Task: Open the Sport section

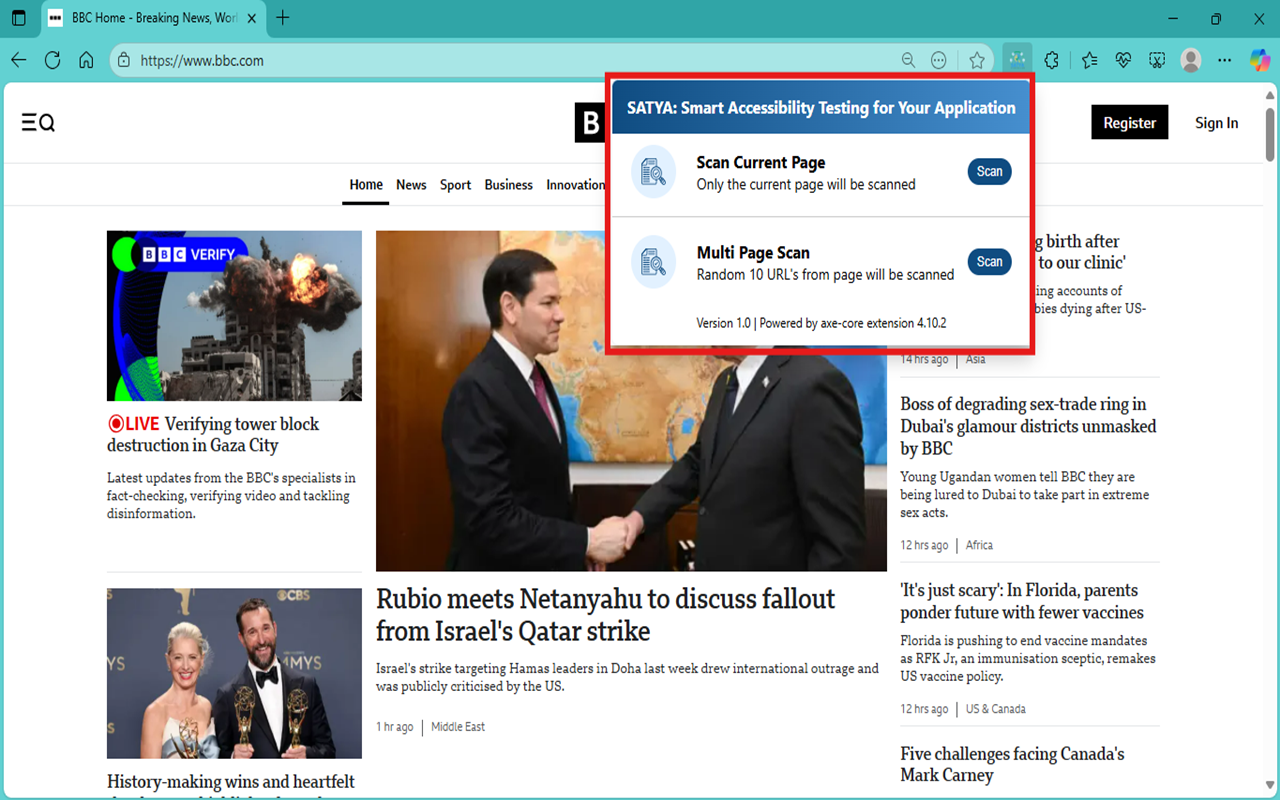Action: (x=455, y=185)
